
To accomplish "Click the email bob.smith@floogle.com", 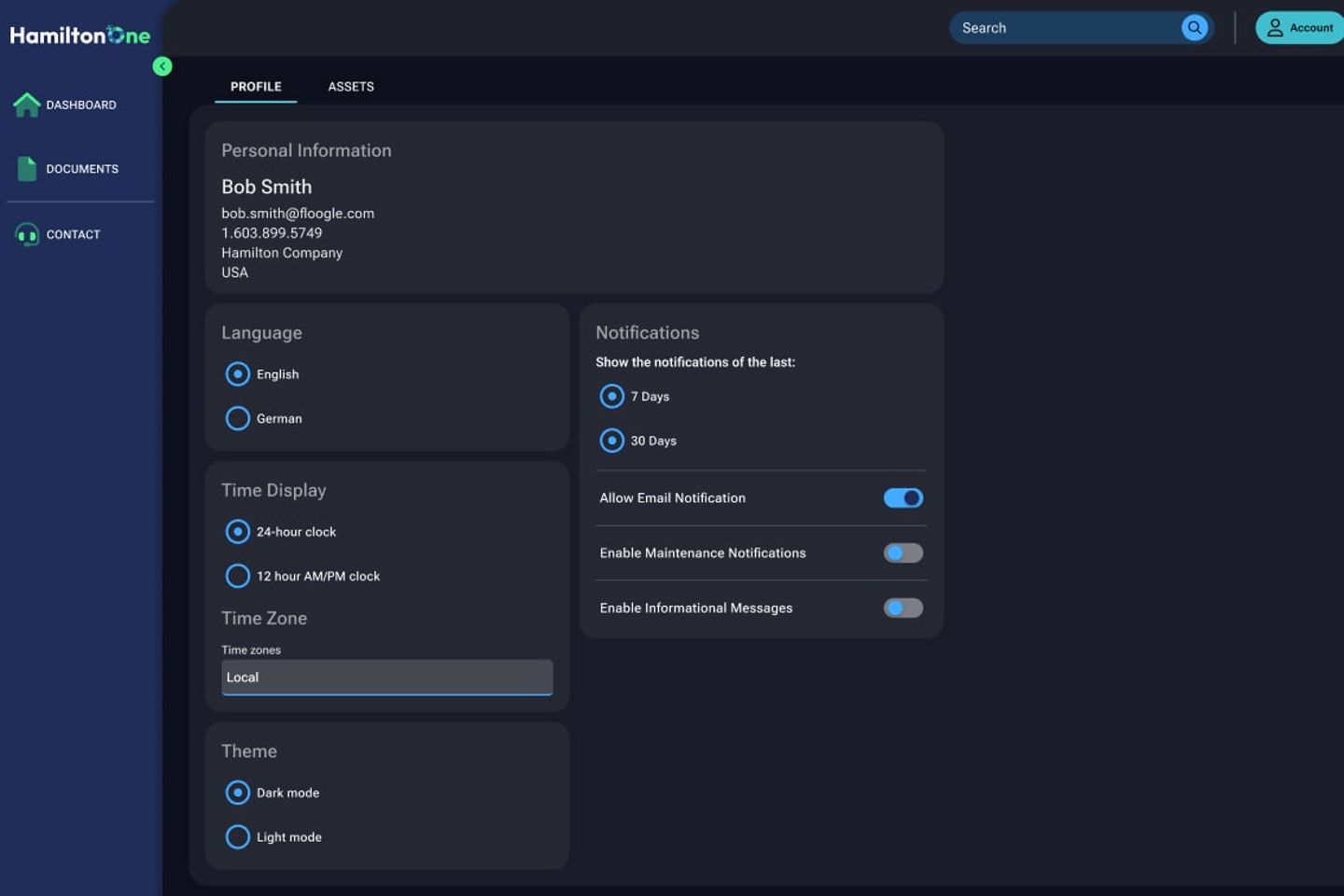I will (298, 214).
